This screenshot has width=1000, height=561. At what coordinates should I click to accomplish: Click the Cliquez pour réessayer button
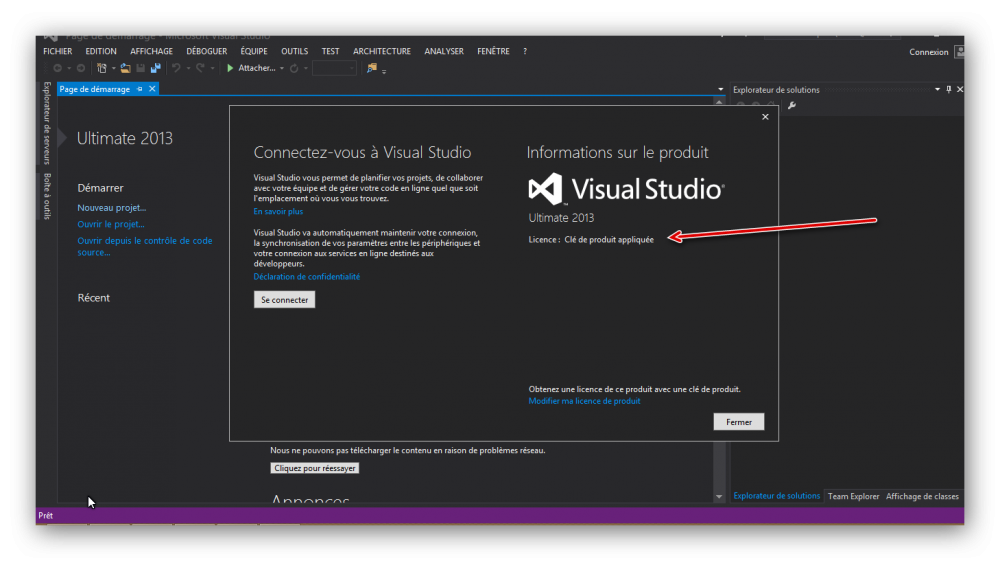pyautogui.click(x=314, y=468)
